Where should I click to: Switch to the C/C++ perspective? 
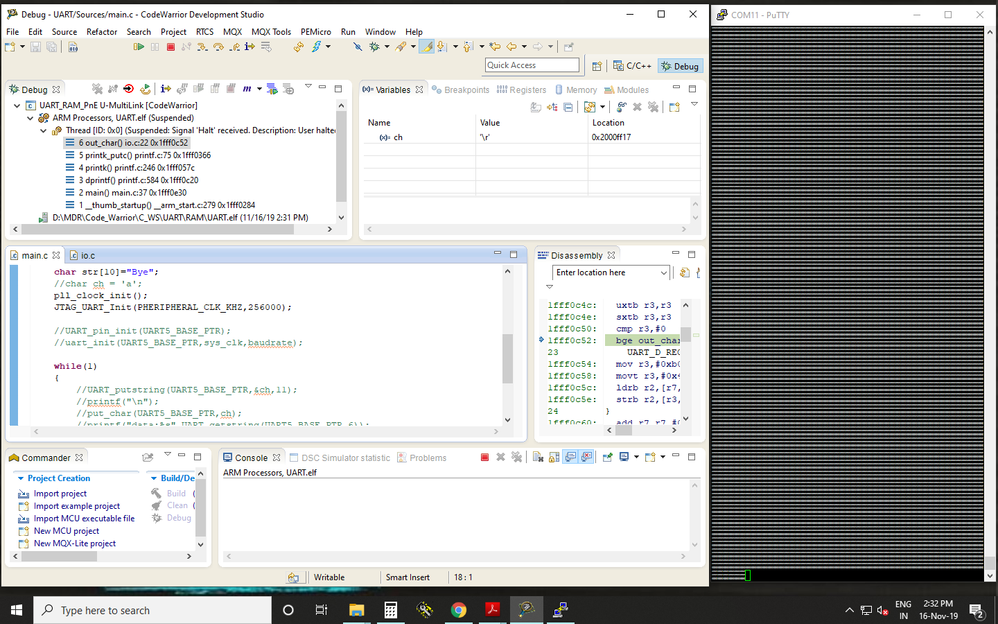(631, 66)
